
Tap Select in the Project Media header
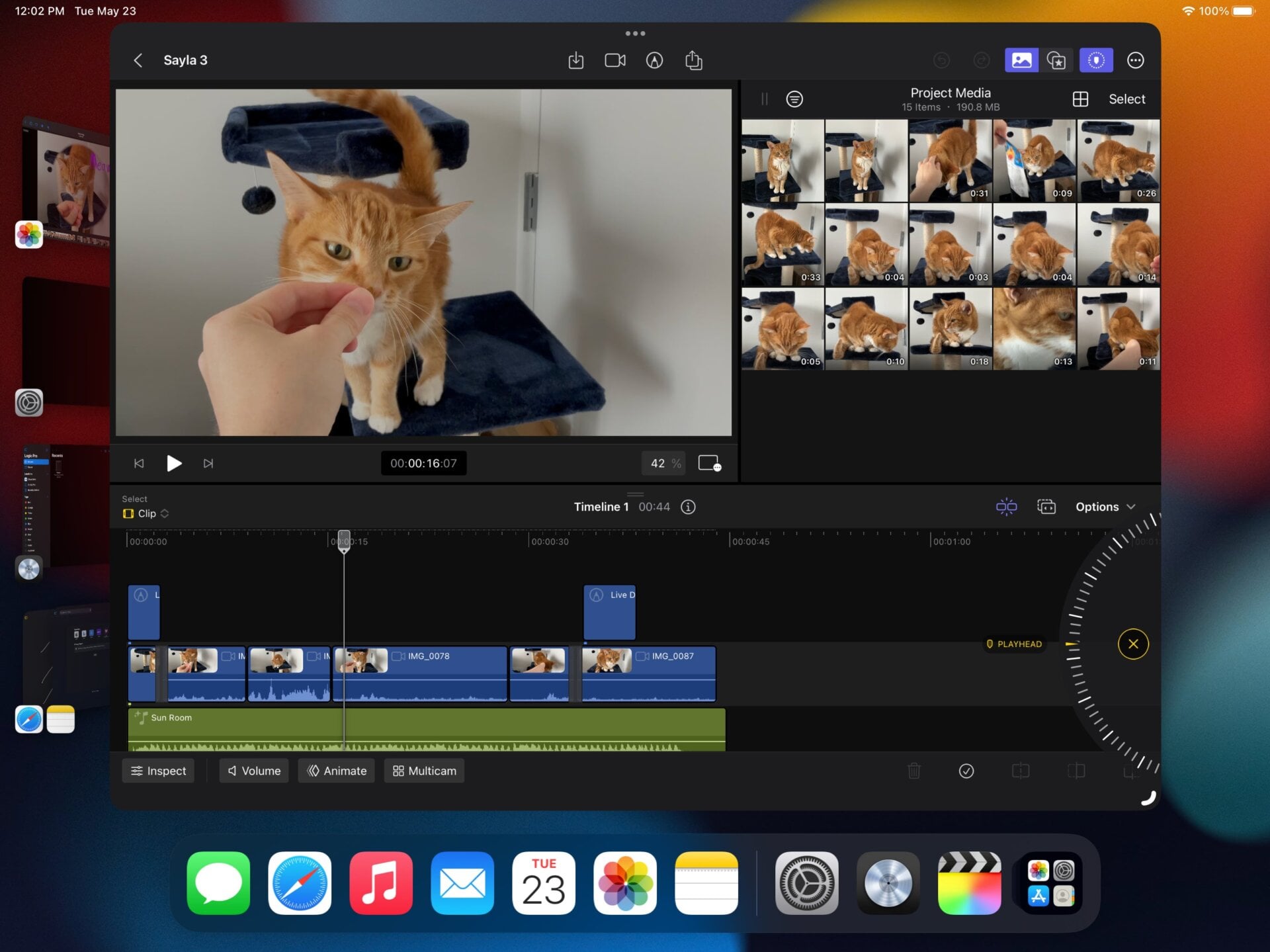point(1126,99)
